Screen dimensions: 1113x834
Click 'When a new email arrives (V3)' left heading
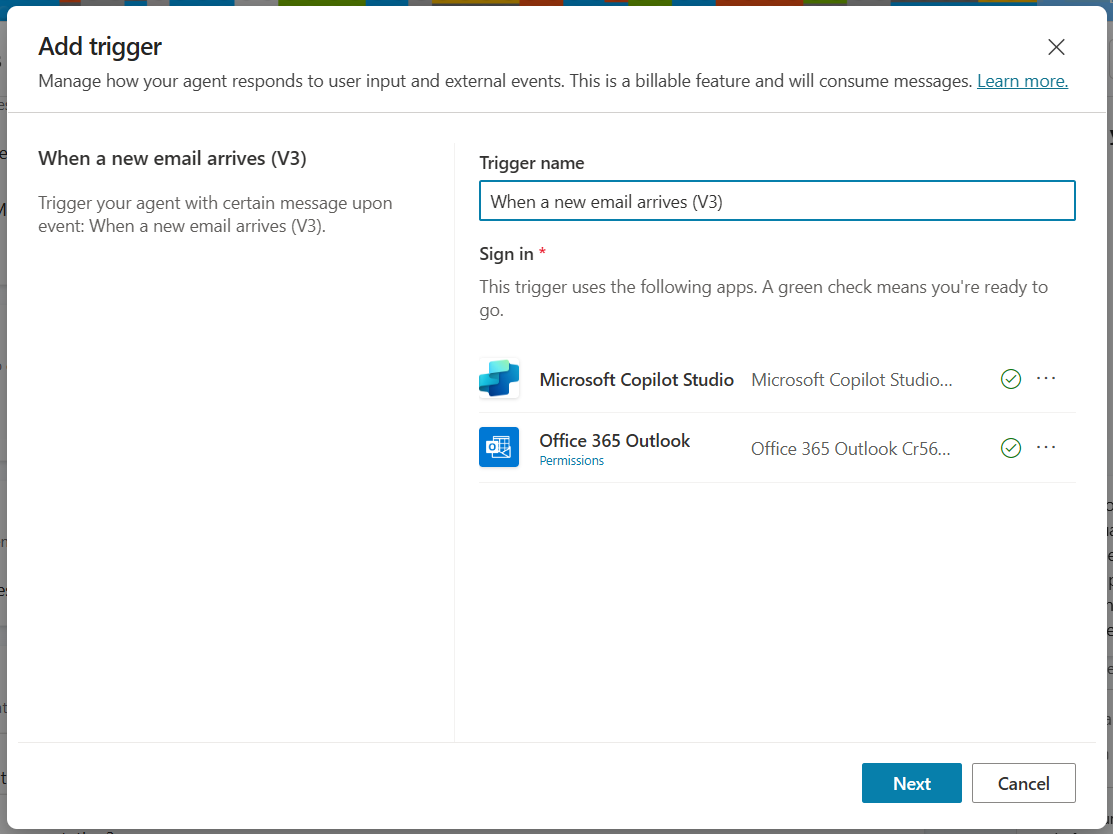click(172, 158)
